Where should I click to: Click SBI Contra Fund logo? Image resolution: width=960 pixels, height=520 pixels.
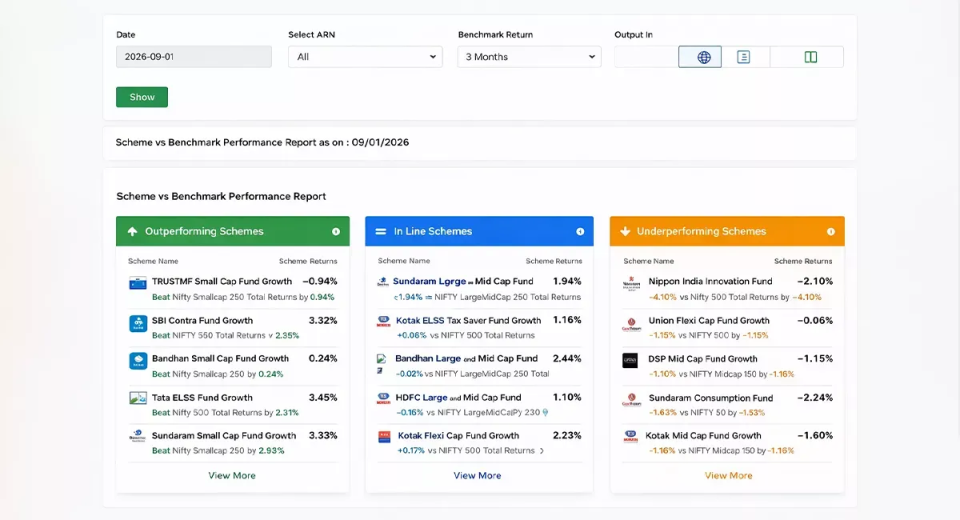click(x=138, y=323)
